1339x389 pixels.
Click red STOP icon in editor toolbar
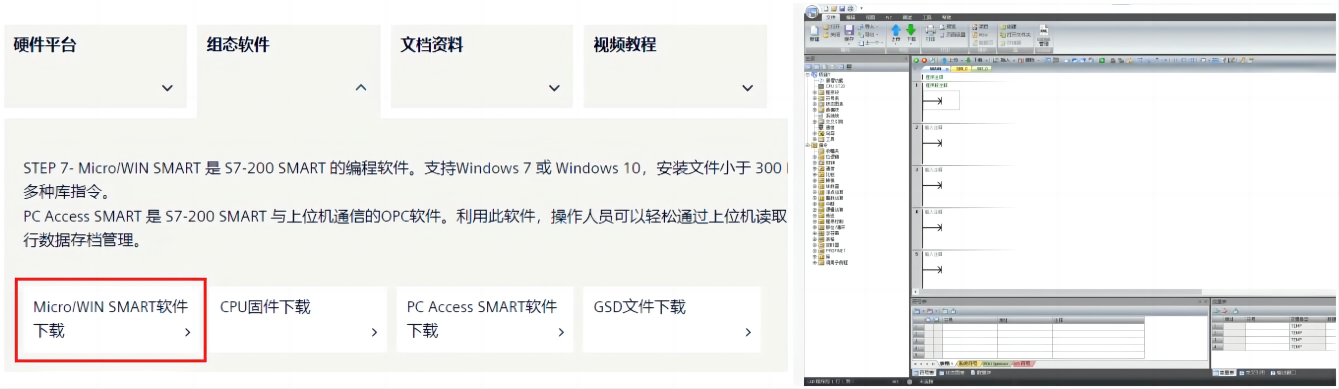point(924,60)
